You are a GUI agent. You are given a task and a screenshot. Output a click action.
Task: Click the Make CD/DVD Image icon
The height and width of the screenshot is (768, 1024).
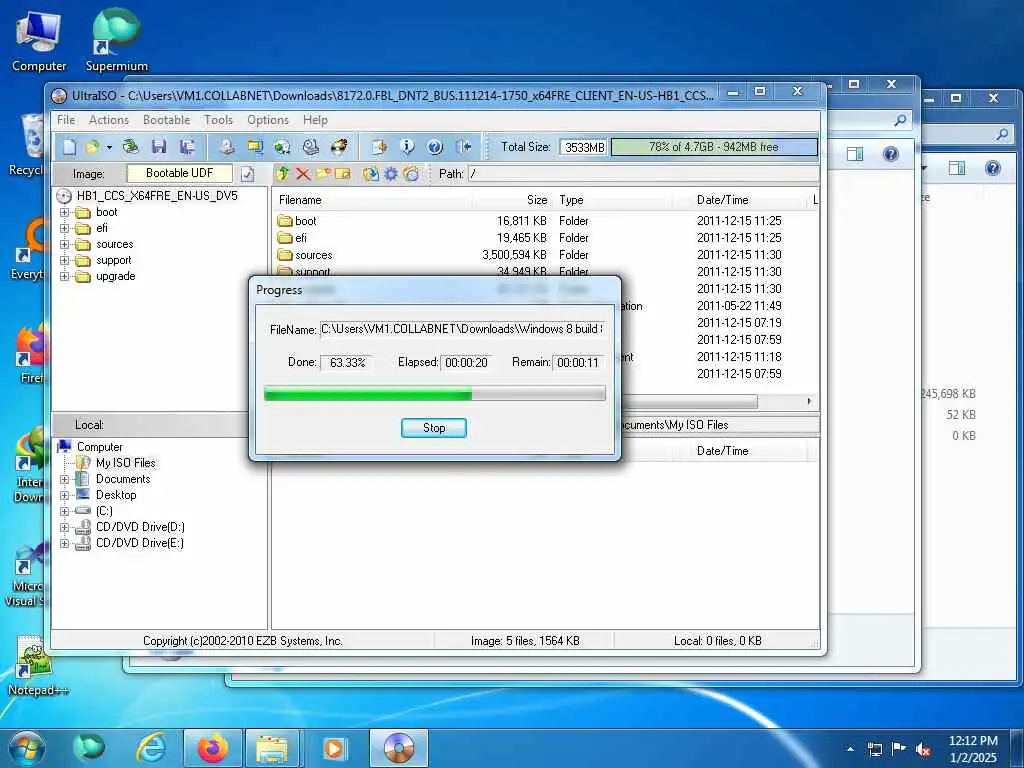pyautogui.click(x=227, y=147)
